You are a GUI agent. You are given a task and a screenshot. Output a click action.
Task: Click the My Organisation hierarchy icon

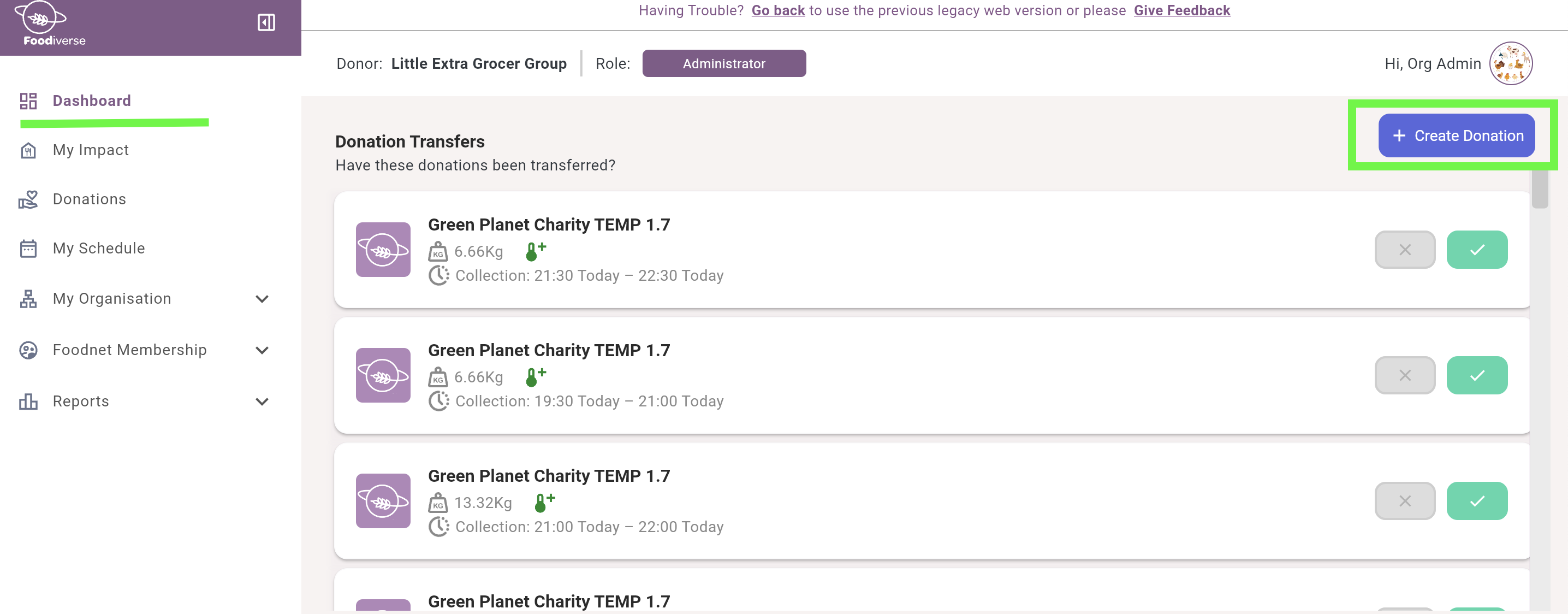coord(28,298)
